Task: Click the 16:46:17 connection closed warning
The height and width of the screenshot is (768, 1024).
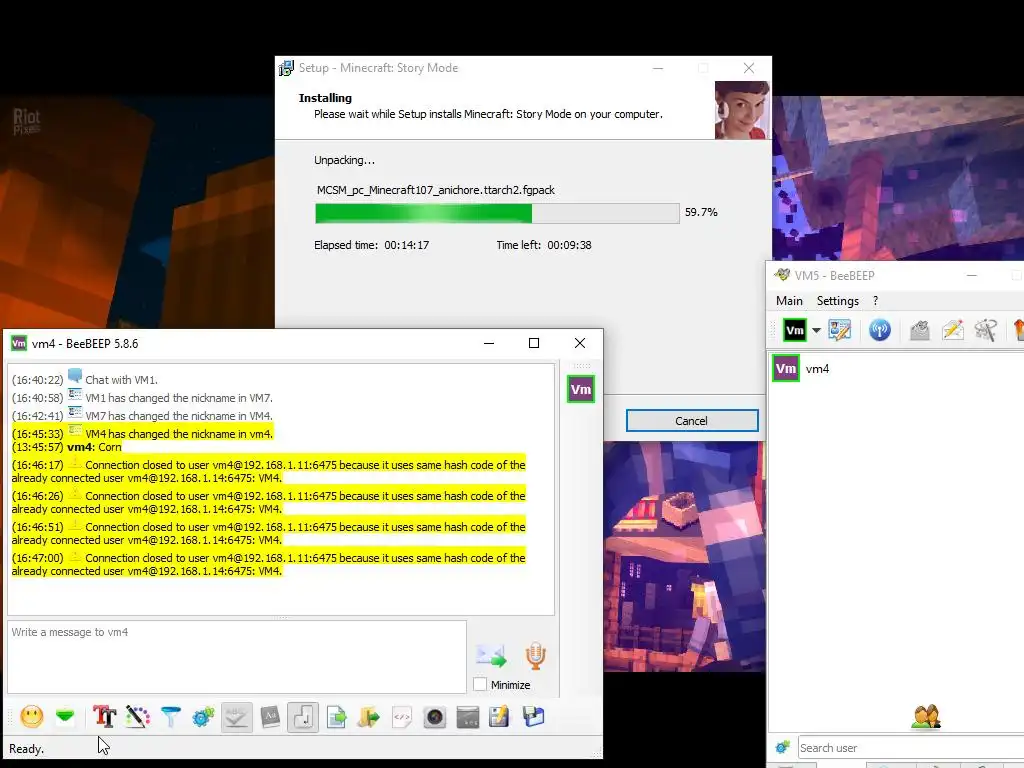Action: (268, 472)
